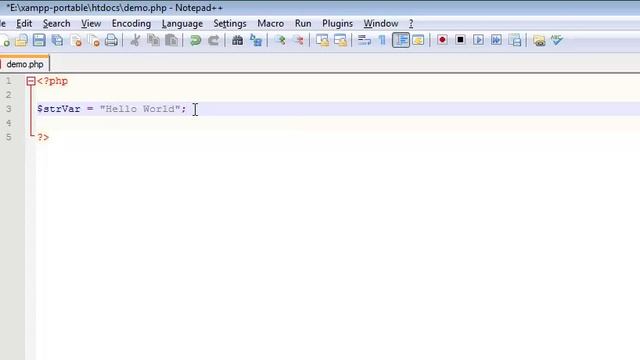Click Save recorded macro icon
Screen dimensions: 640x360
click(x=515, y=40)
